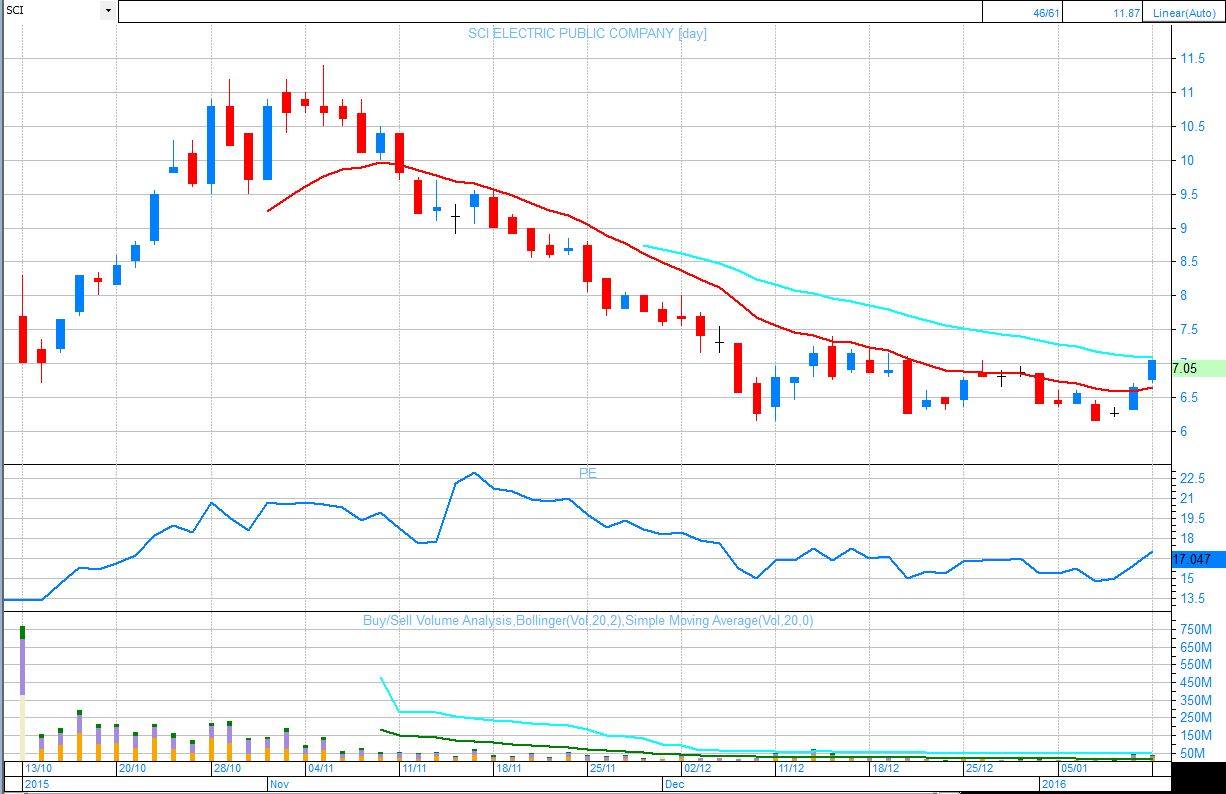Click the tallest volume bar at 13/10
This screenshot has height=794, width=1226.
tap(22, 693)
